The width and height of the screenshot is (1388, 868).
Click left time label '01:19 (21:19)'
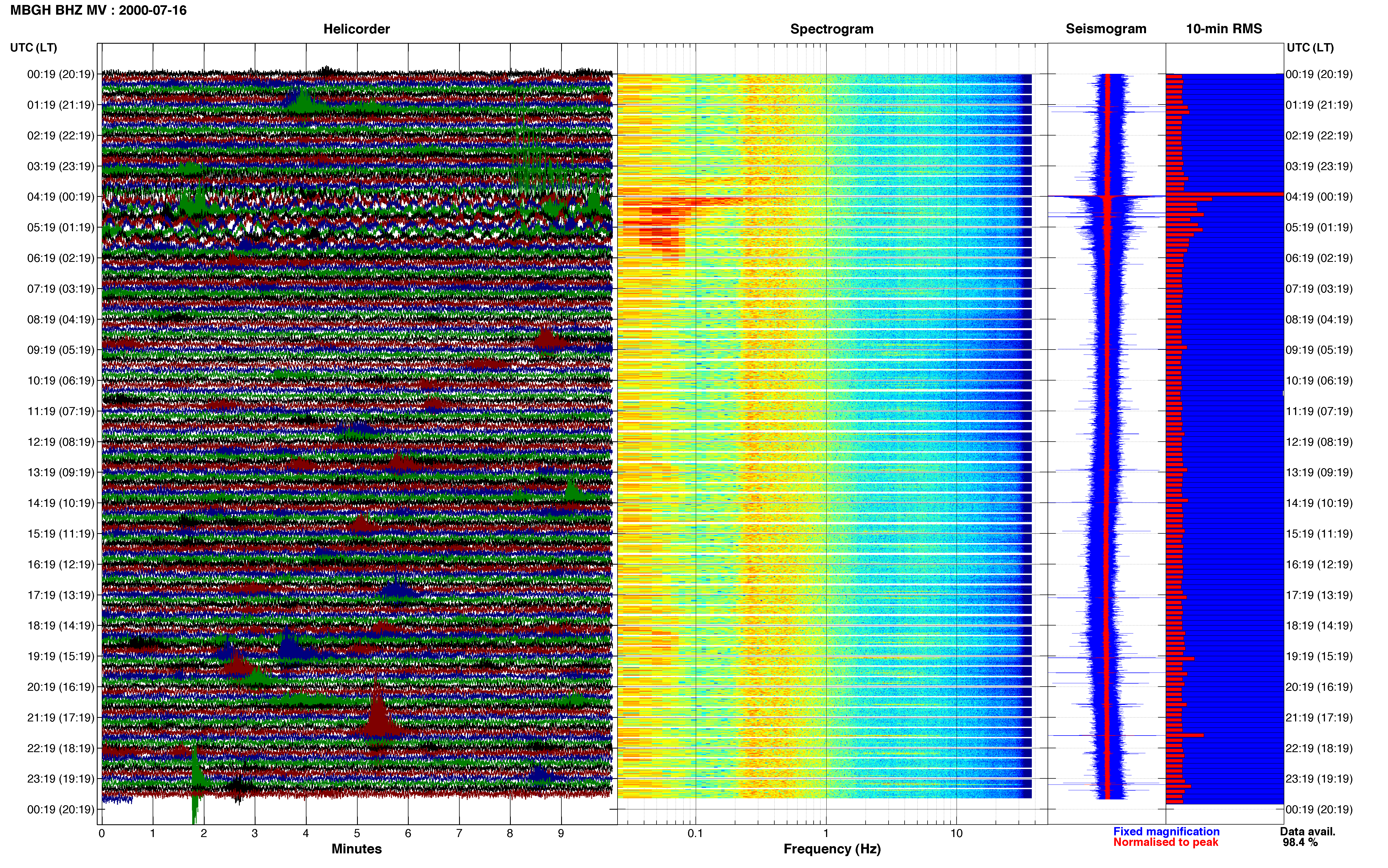61,105
